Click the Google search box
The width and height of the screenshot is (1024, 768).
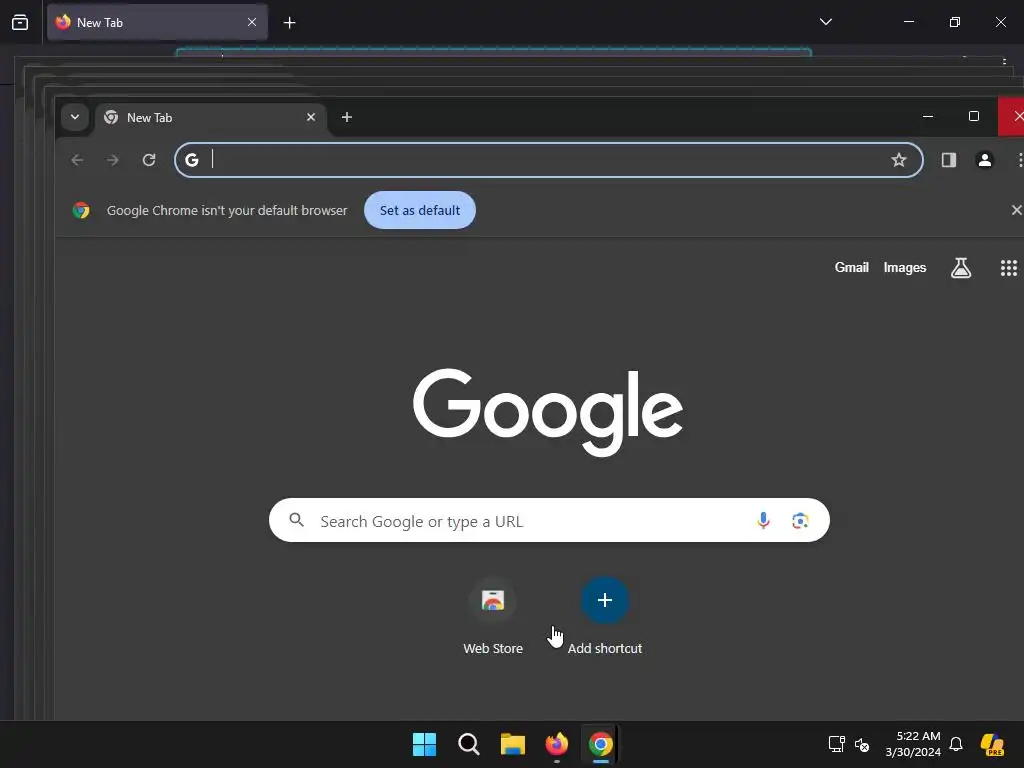[x=549, y=520]
